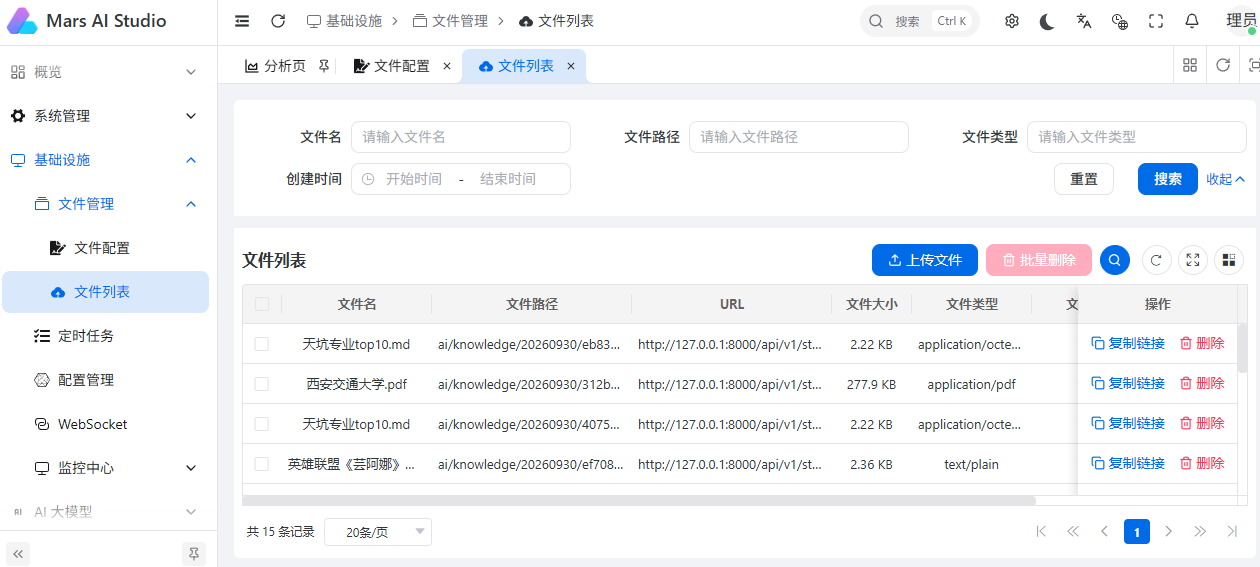Go to previous page
The image size is (1260, 567).
(x=1105, y=531)
